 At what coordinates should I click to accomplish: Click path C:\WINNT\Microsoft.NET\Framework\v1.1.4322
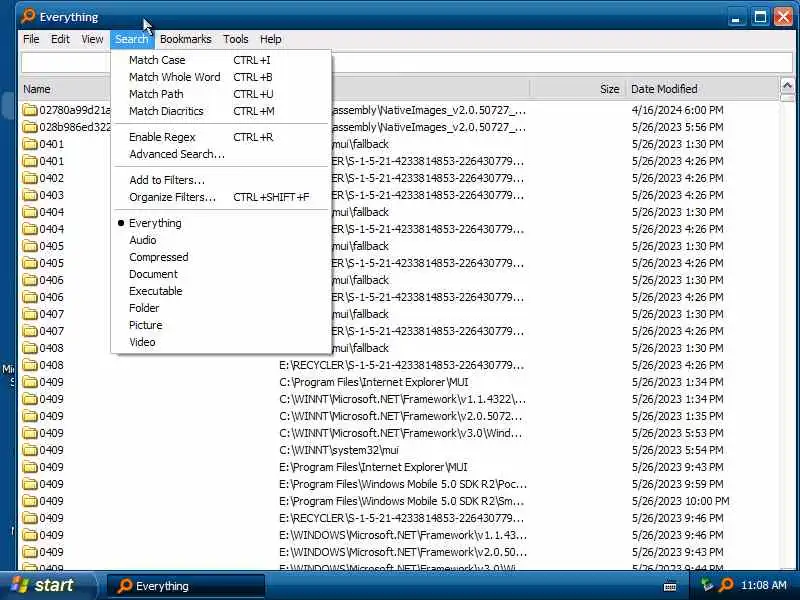(403, 399)
